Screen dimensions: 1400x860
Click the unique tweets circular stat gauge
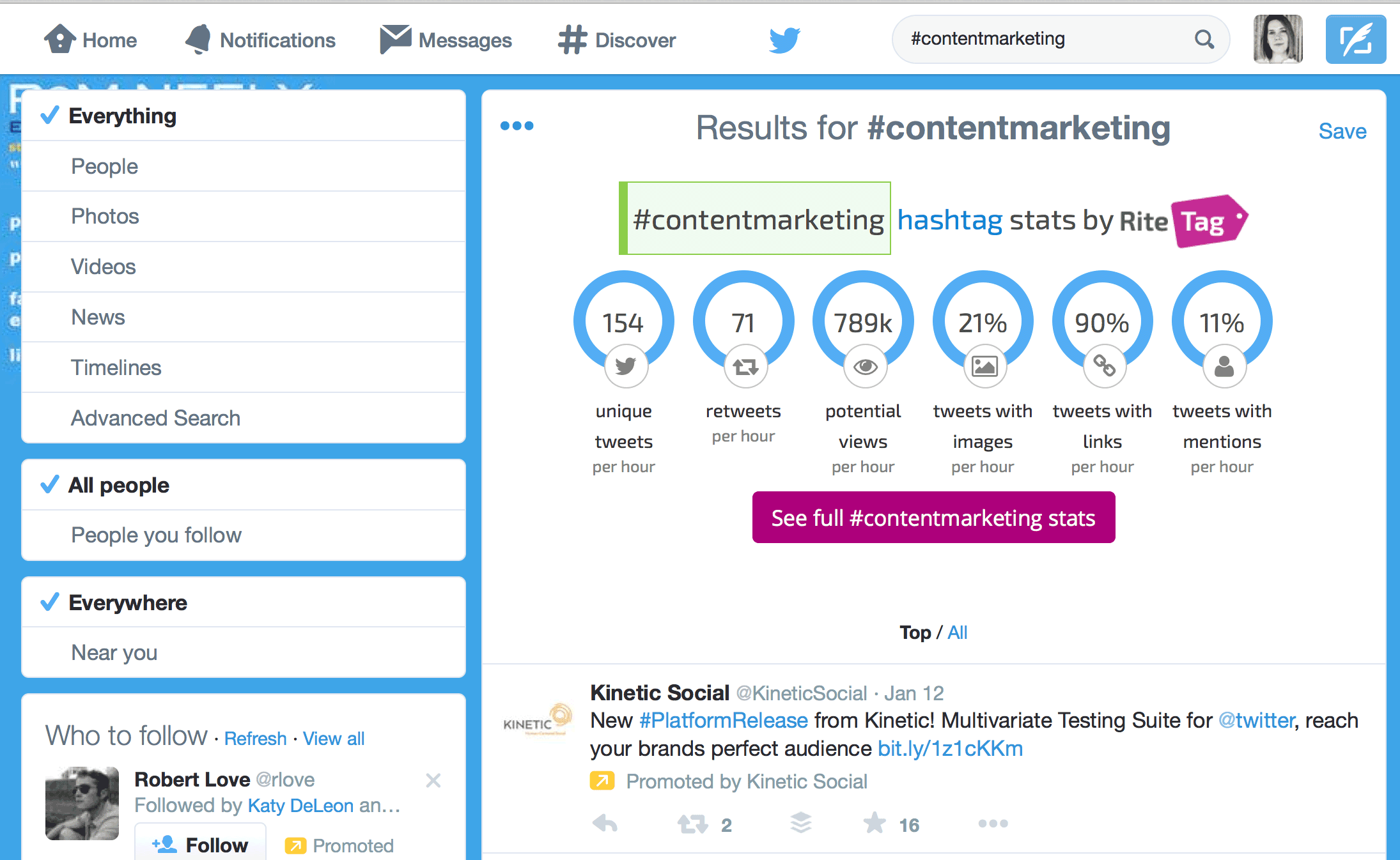623,321
